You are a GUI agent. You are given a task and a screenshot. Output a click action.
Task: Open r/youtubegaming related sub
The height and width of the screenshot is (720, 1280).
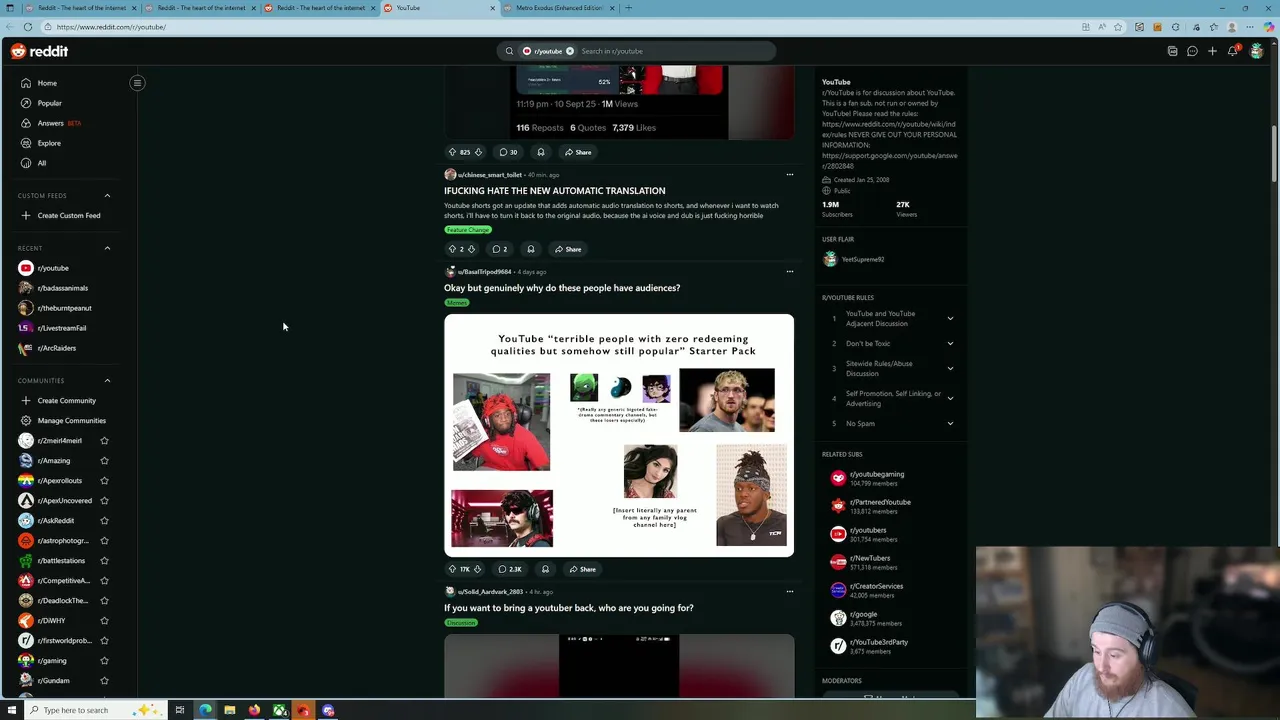(876, 474)
